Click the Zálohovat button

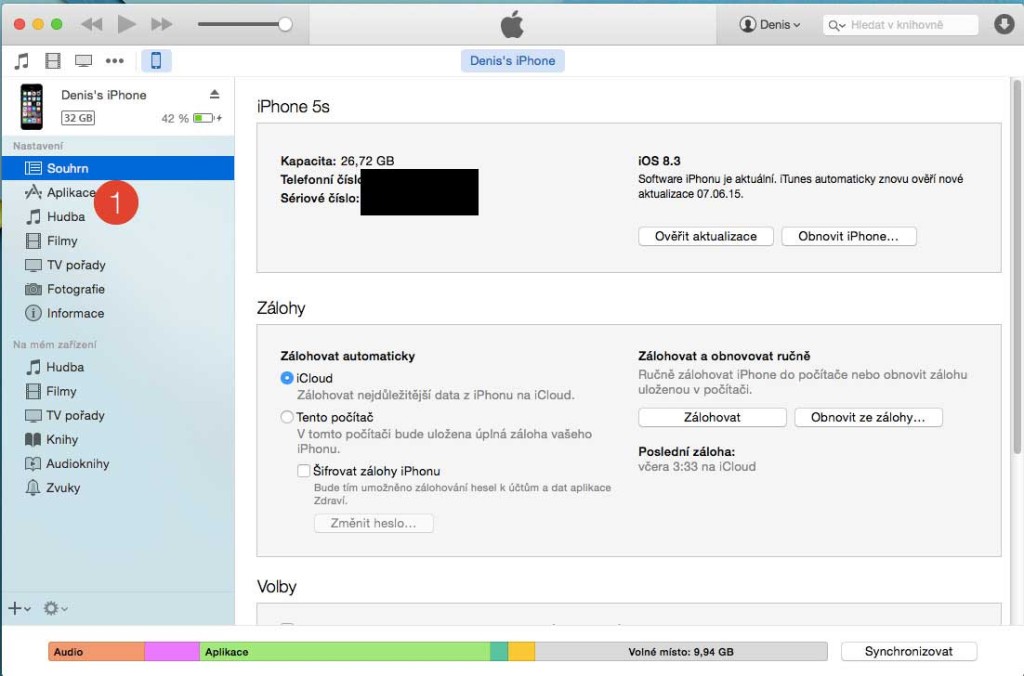coord(712,417)
